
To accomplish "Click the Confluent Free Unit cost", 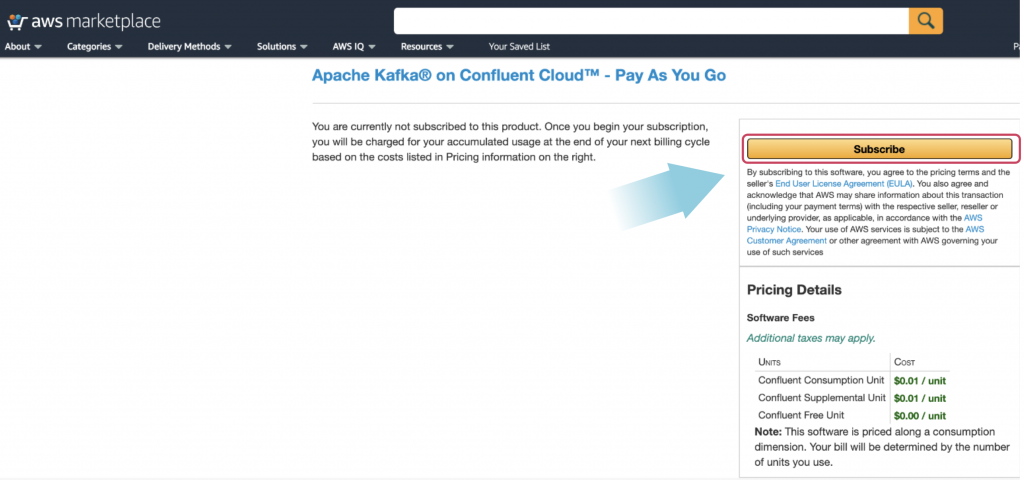I will 920,415.
